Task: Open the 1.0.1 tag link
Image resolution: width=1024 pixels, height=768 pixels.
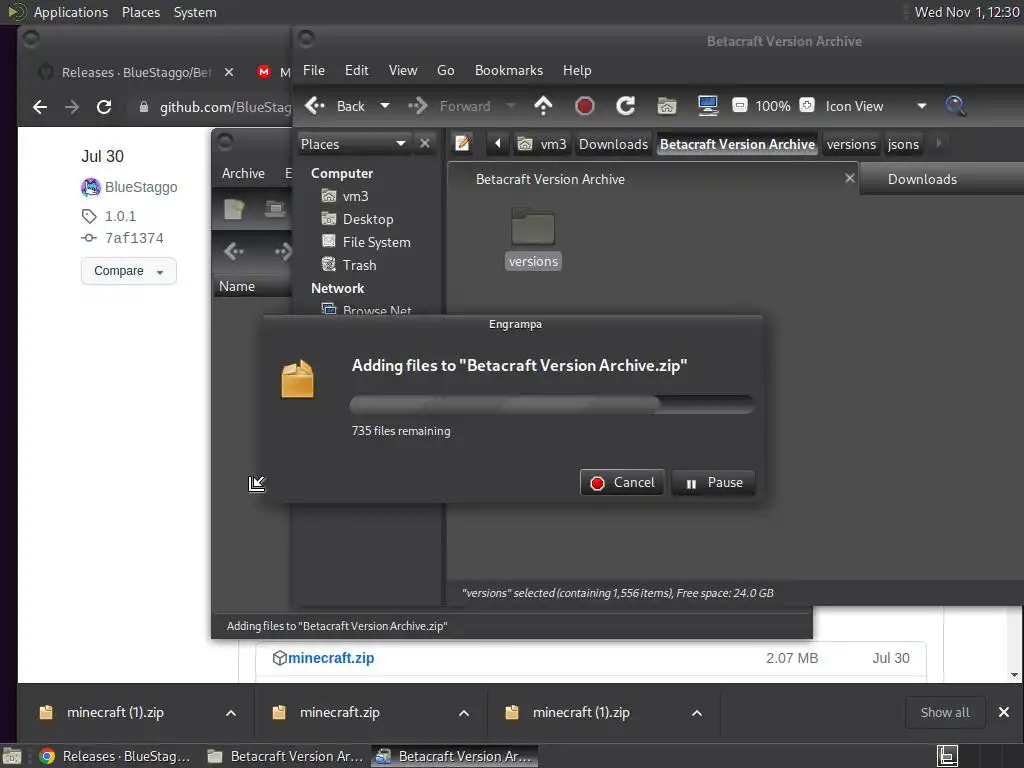Action: click(120, 216)
